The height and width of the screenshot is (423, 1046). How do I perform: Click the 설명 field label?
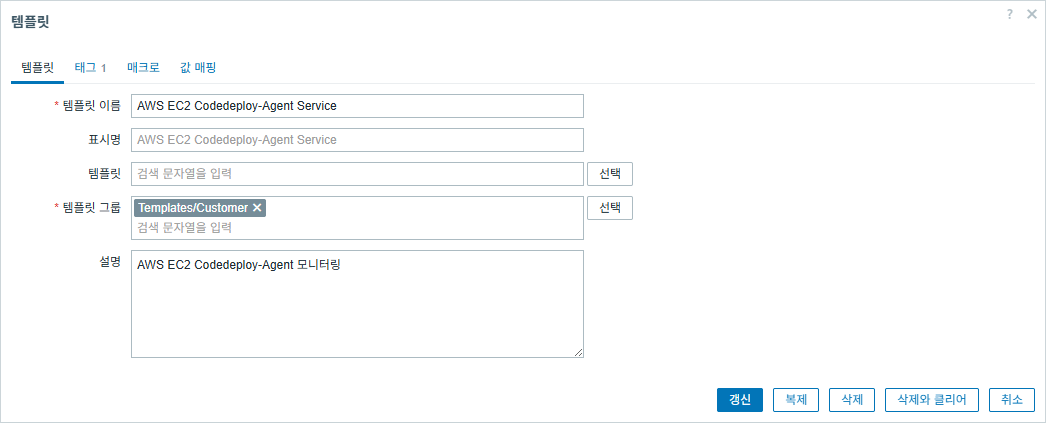click(x=109, y=262)
